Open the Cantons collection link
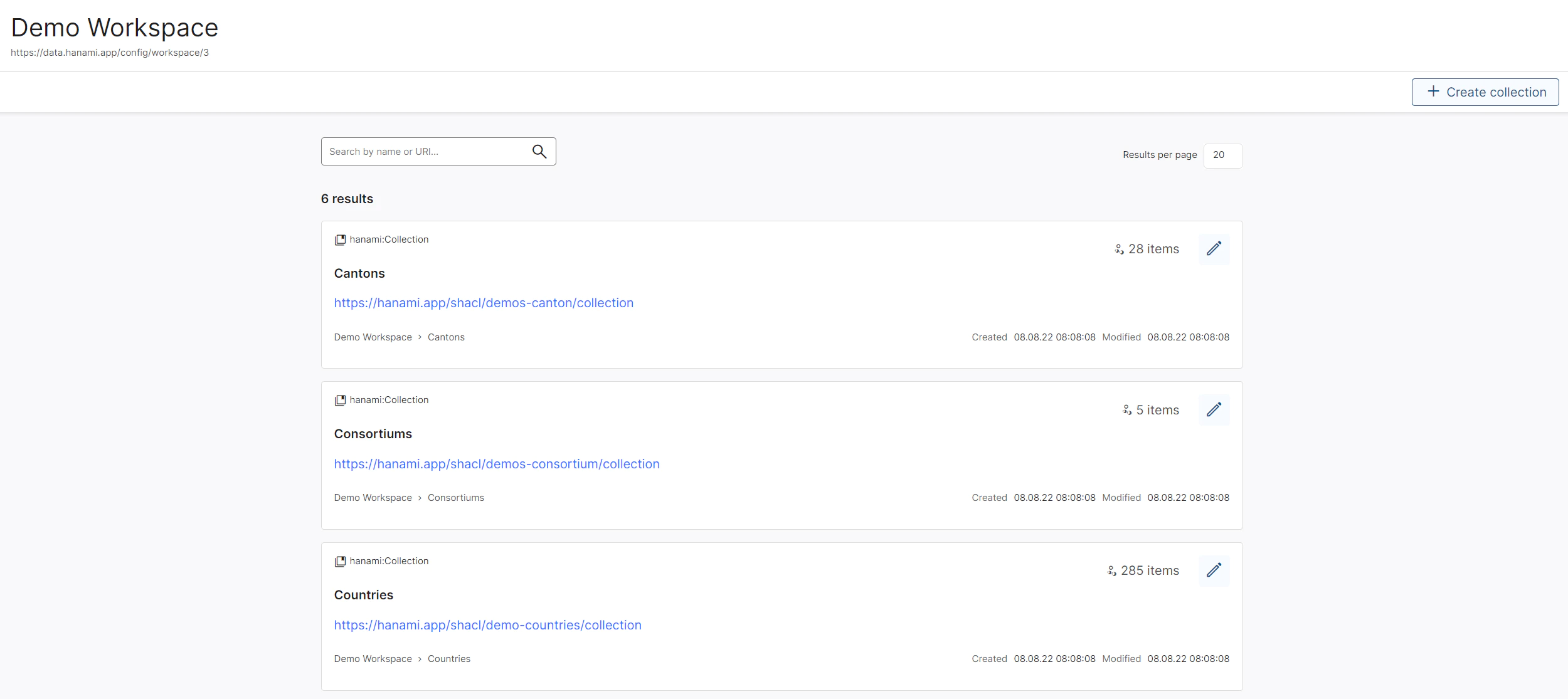The width and height of the screenshot is (1568, 699). point(483,302)
